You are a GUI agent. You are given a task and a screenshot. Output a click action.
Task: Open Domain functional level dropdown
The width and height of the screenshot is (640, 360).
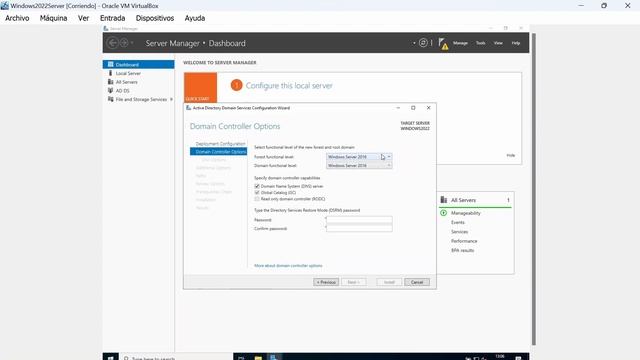(359, 165)
